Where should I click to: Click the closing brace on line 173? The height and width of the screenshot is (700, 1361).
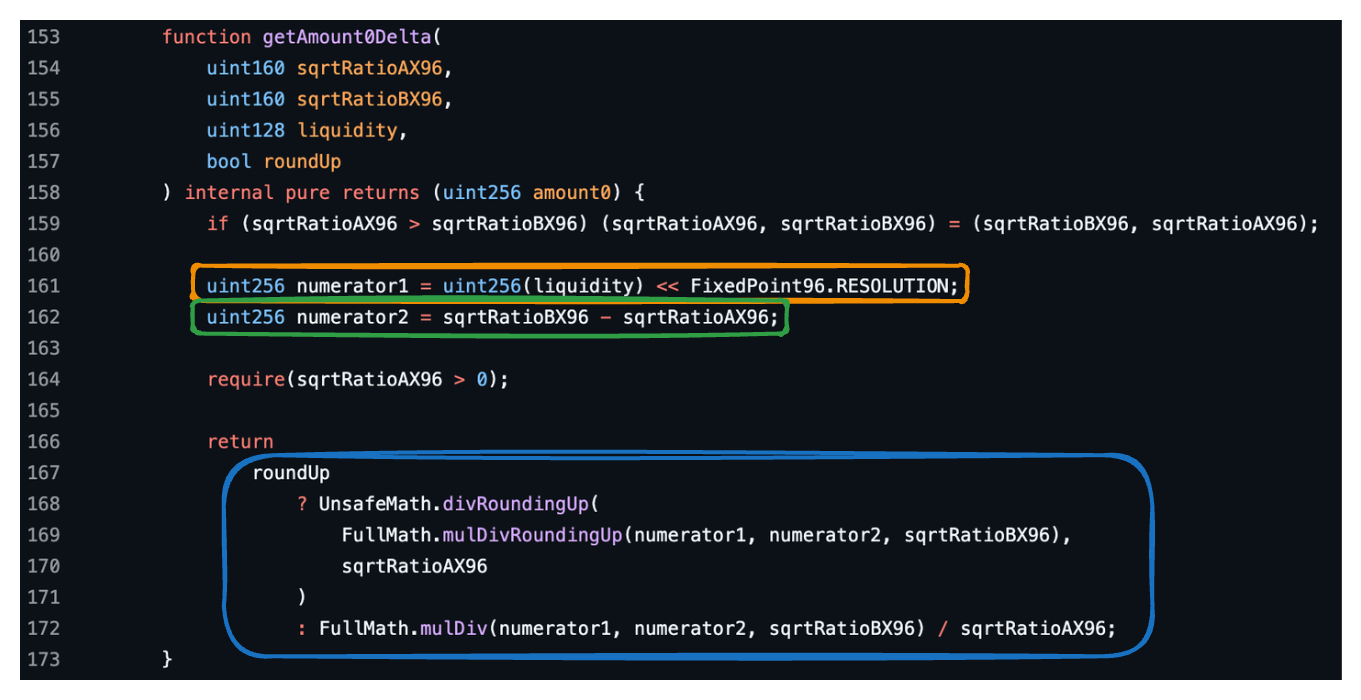coord(167,659)
